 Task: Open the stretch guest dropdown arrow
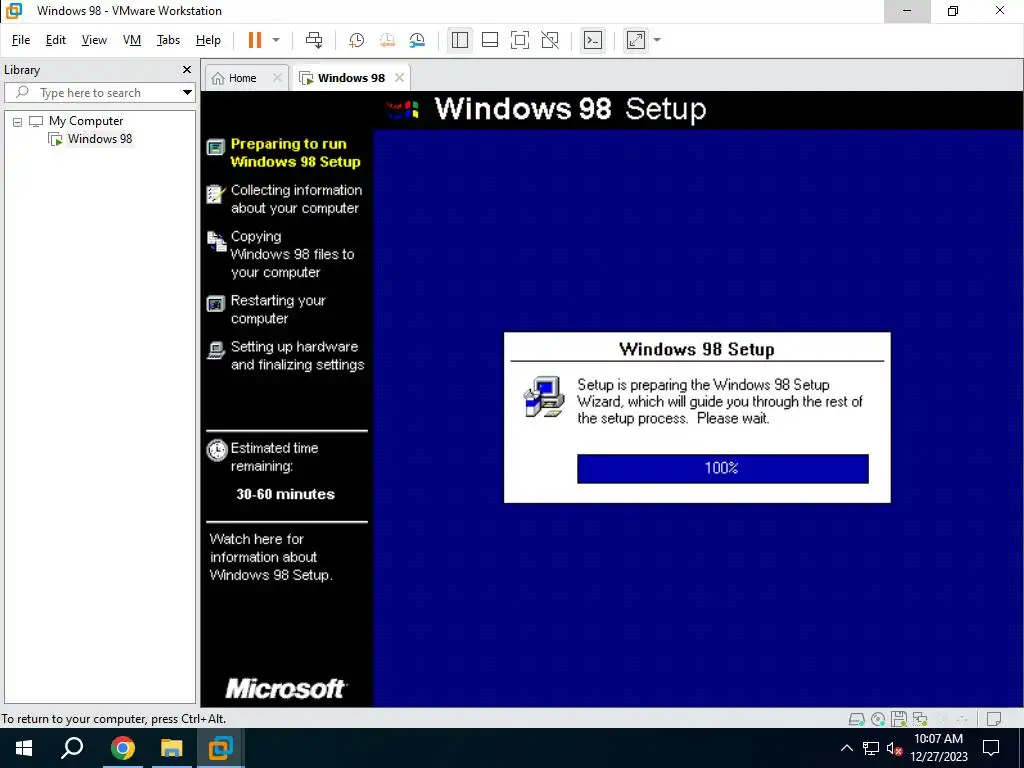point(657,40)
